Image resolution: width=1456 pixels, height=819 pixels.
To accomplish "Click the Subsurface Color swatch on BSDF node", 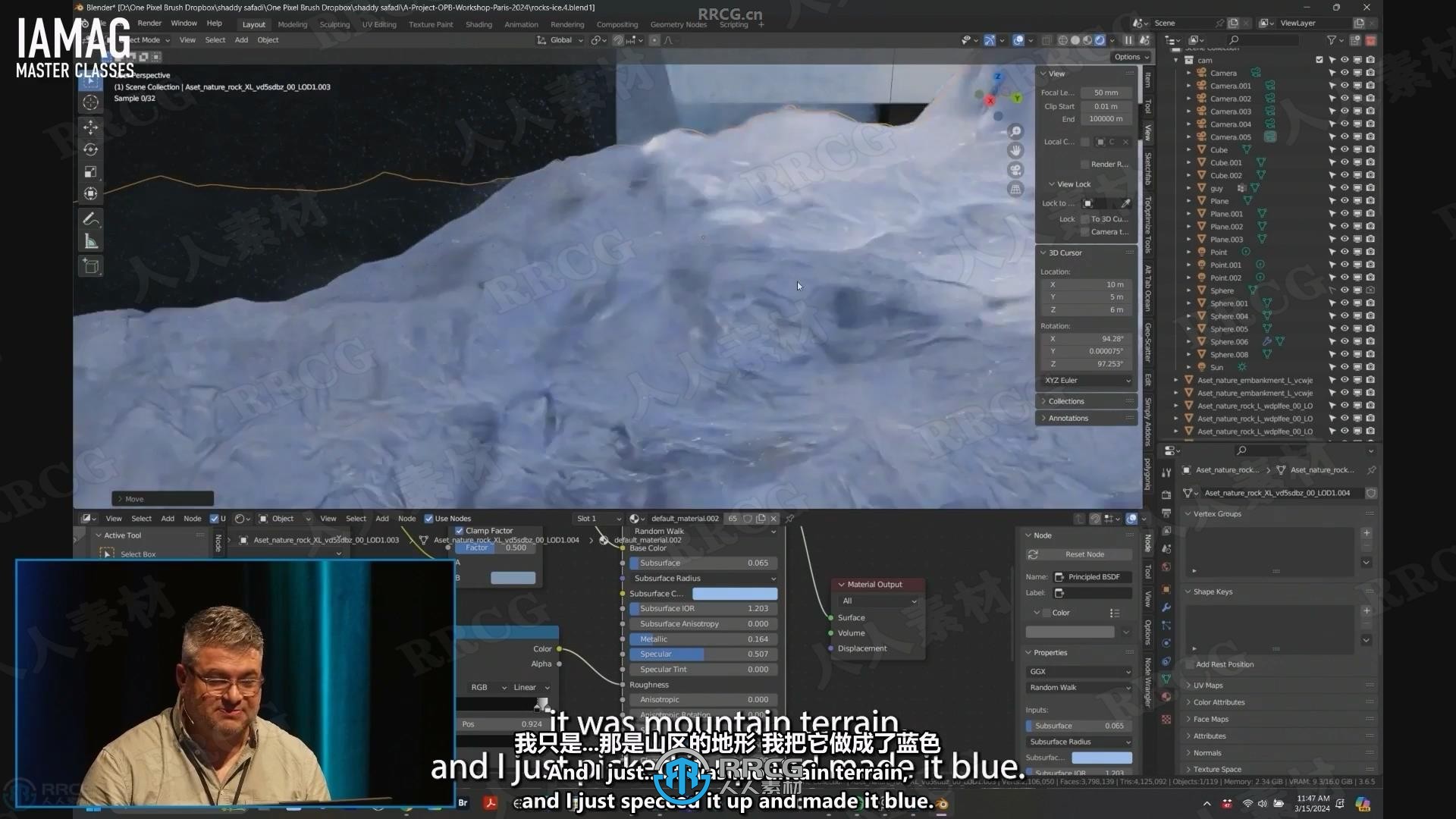I will (x=735, y=594).
